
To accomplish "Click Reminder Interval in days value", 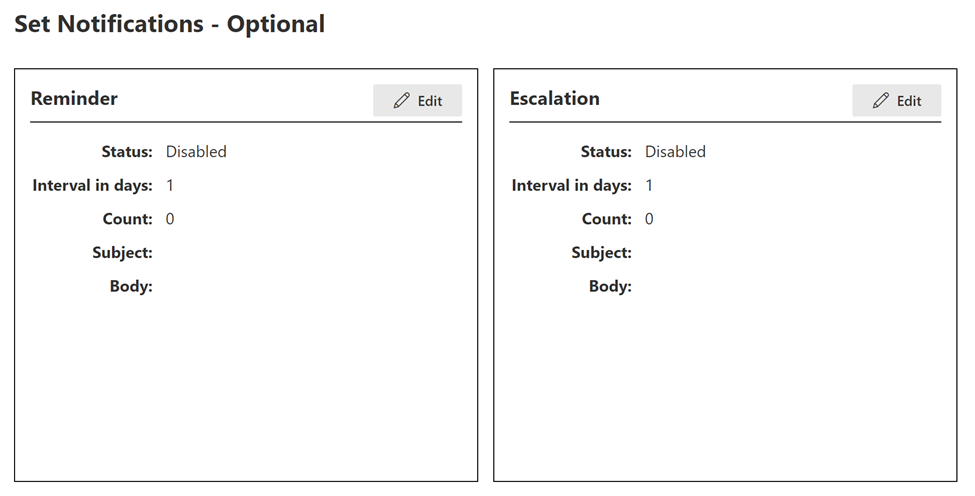I will click(170, 185).
